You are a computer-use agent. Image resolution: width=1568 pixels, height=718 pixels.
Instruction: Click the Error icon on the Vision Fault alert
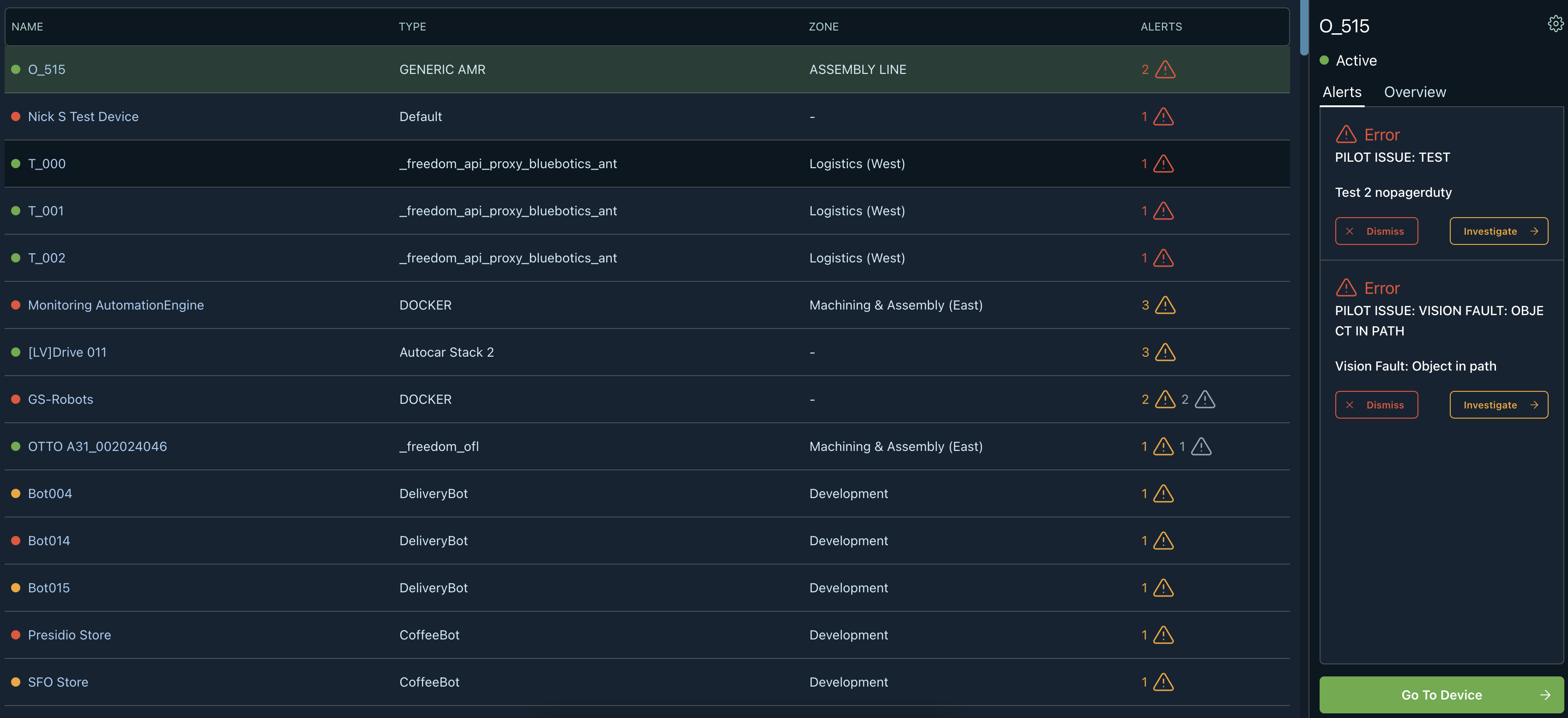tap(1346, 287)
